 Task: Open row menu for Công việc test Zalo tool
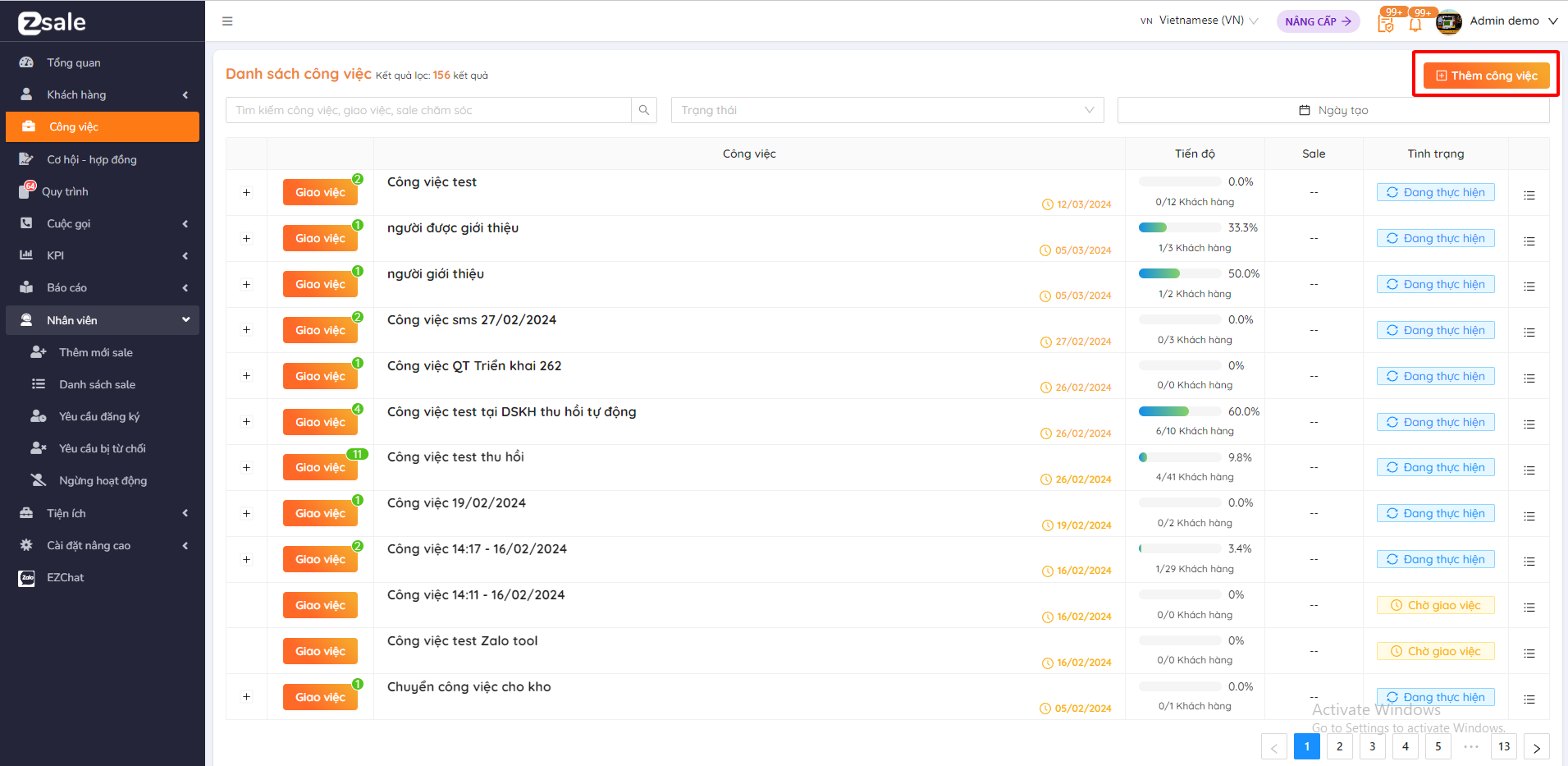pyautogui.click(x=1529, y=654)
